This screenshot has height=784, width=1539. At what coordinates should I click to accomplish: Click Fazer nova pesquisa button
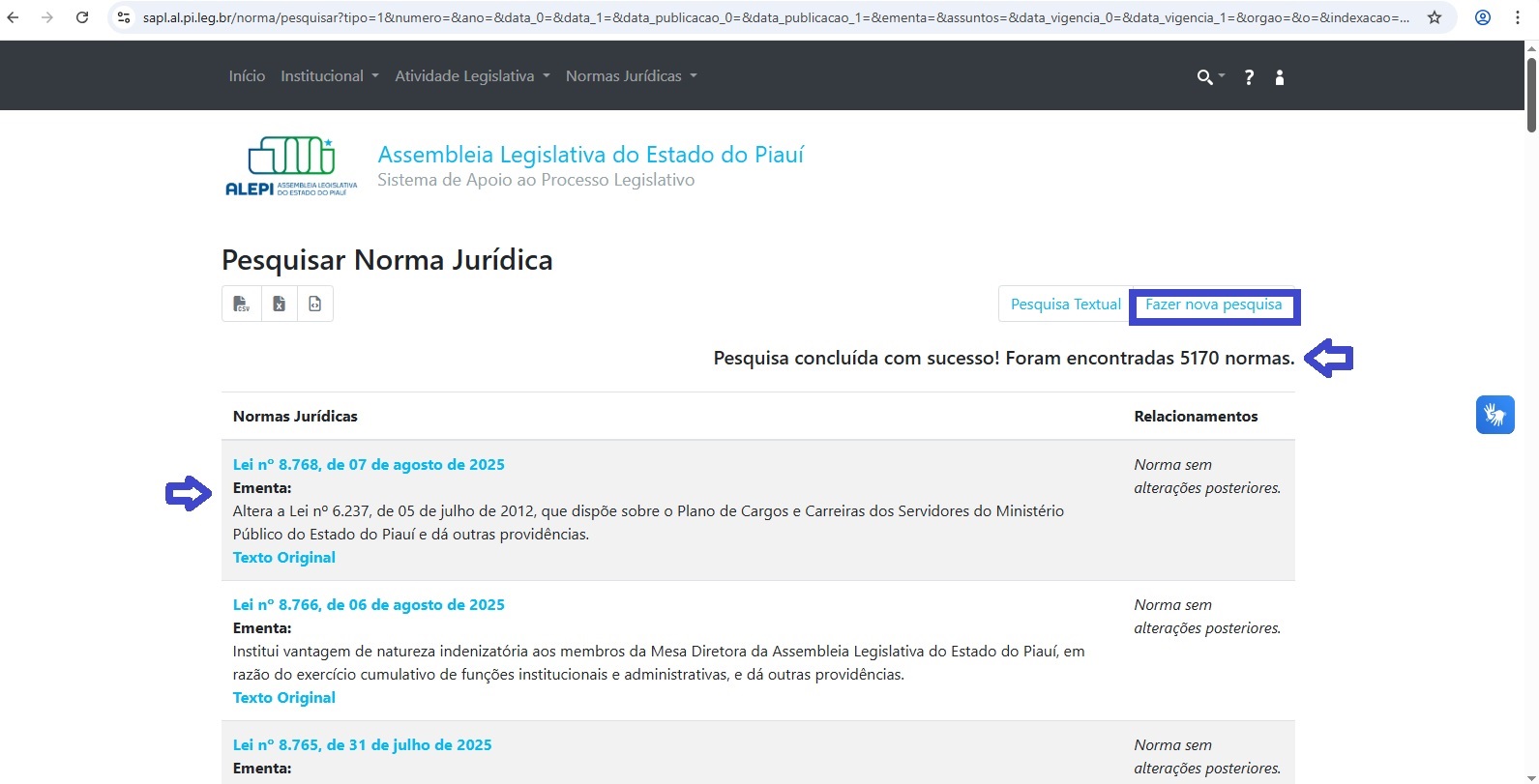(x=1213, y=305)
